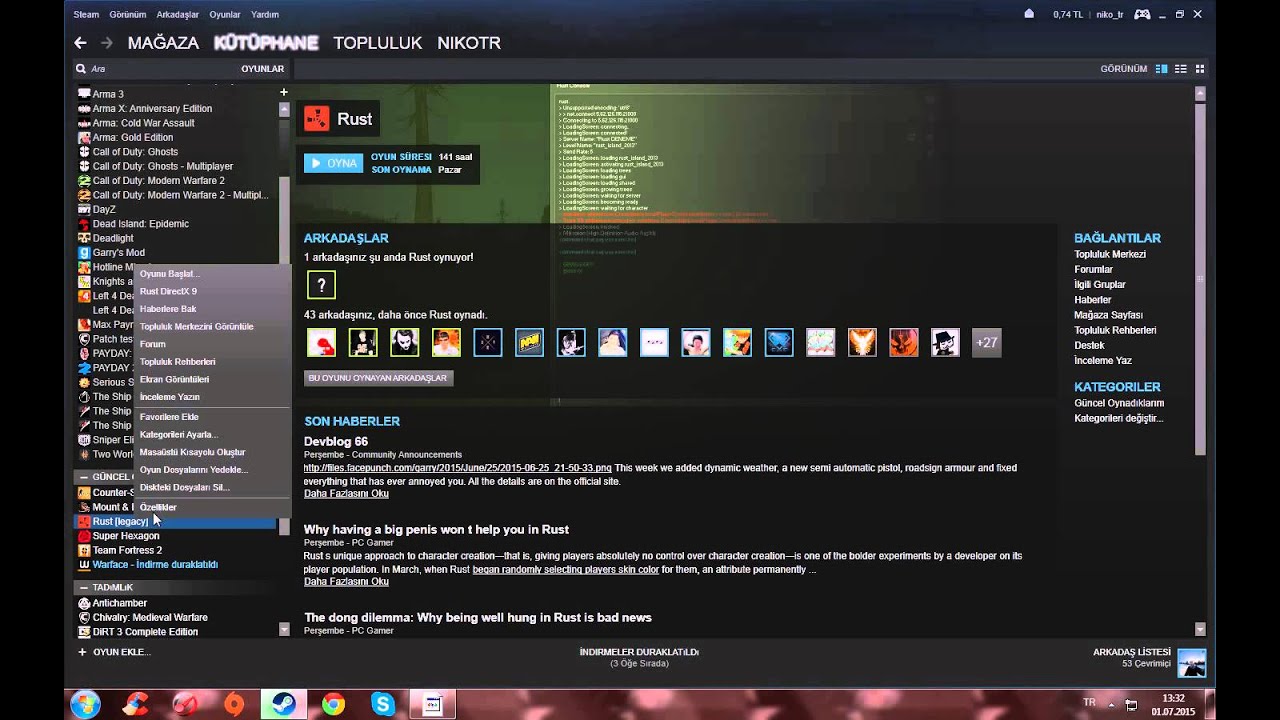
Task: Select 'Team Fortress 2' in the game list
Action: tap(127, 550)
